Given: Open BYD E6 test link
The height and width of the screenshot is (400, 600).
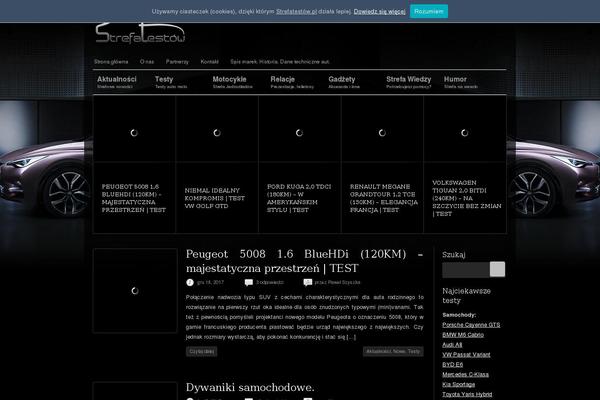Looking at the screenshot, I should [x=453, y=365].
